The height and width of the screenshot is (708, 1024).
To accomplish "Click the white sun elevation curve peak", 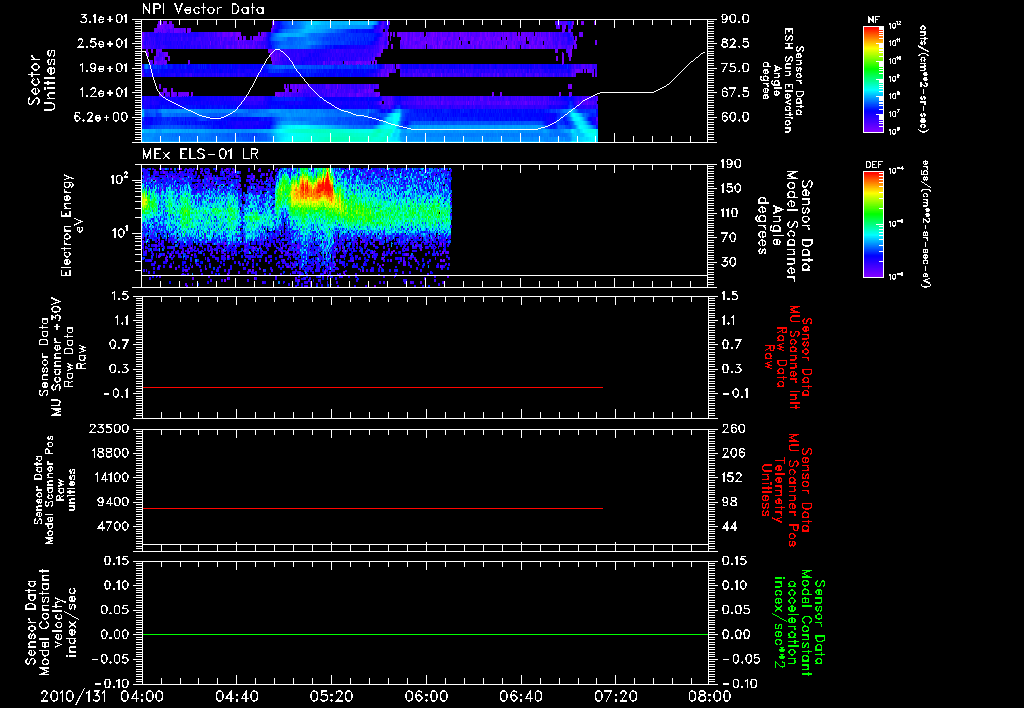I will pyautogui.click(x=278, y=50).
